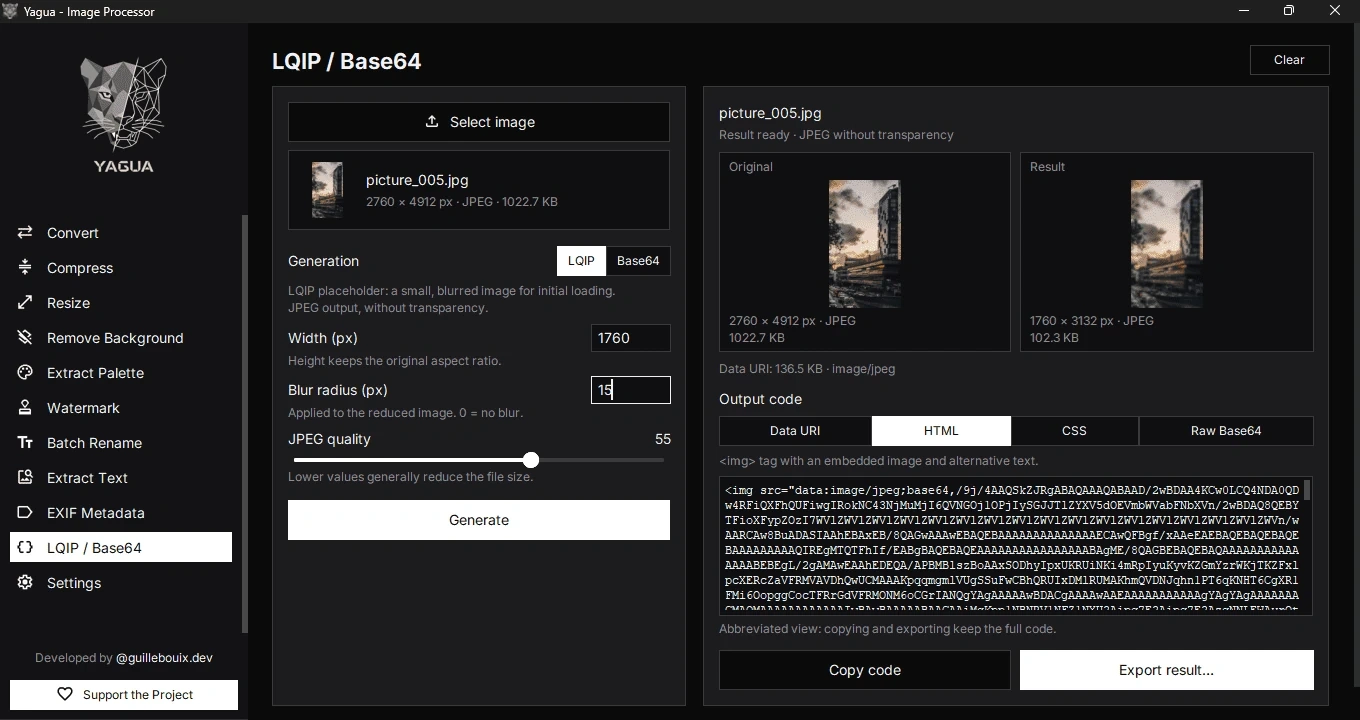Click the EXIF Metadata tag icon

(x=25, y=513)
